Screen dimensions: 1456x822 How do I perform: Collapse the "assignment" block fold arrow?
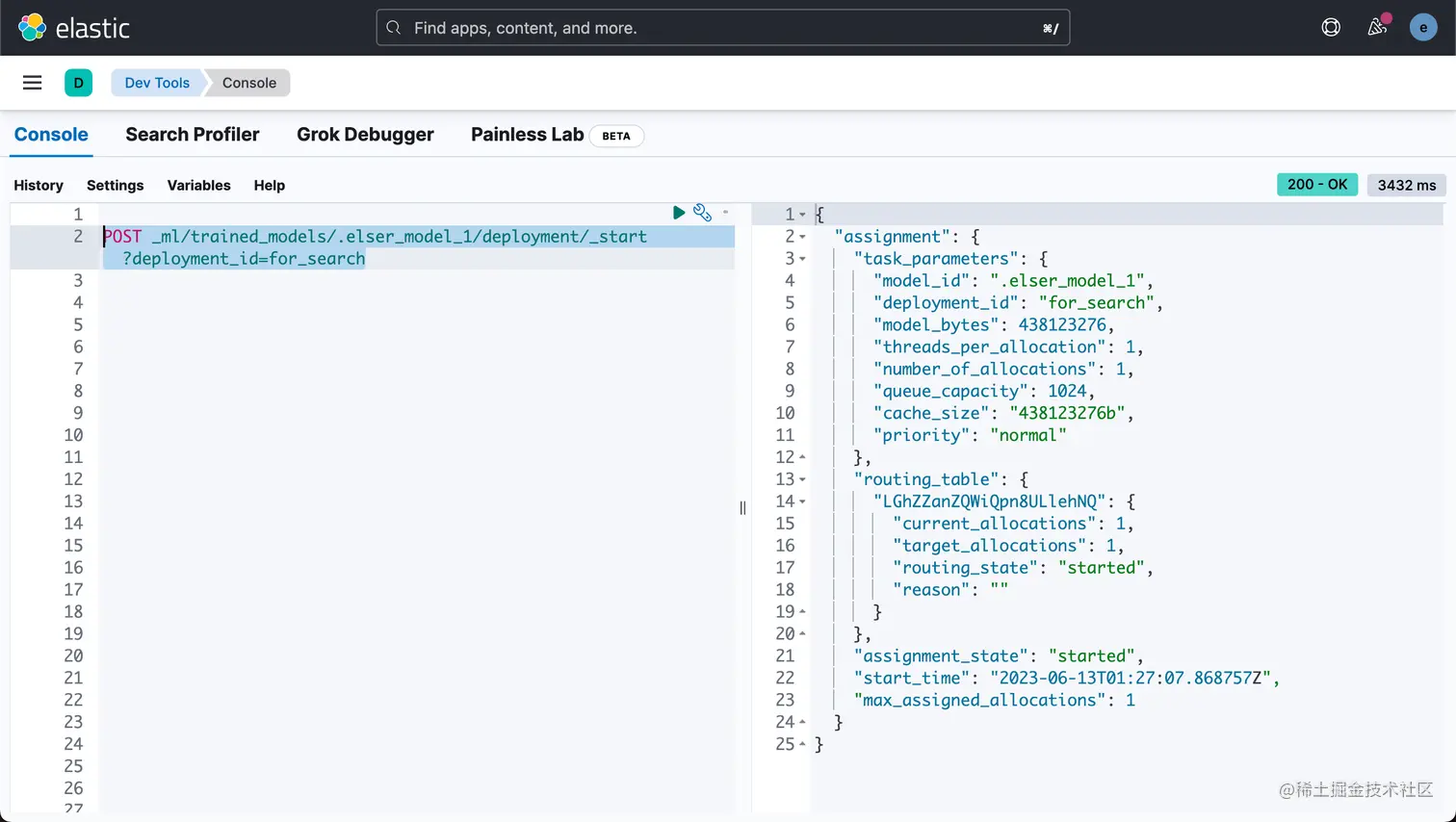[x=803, y=237]
